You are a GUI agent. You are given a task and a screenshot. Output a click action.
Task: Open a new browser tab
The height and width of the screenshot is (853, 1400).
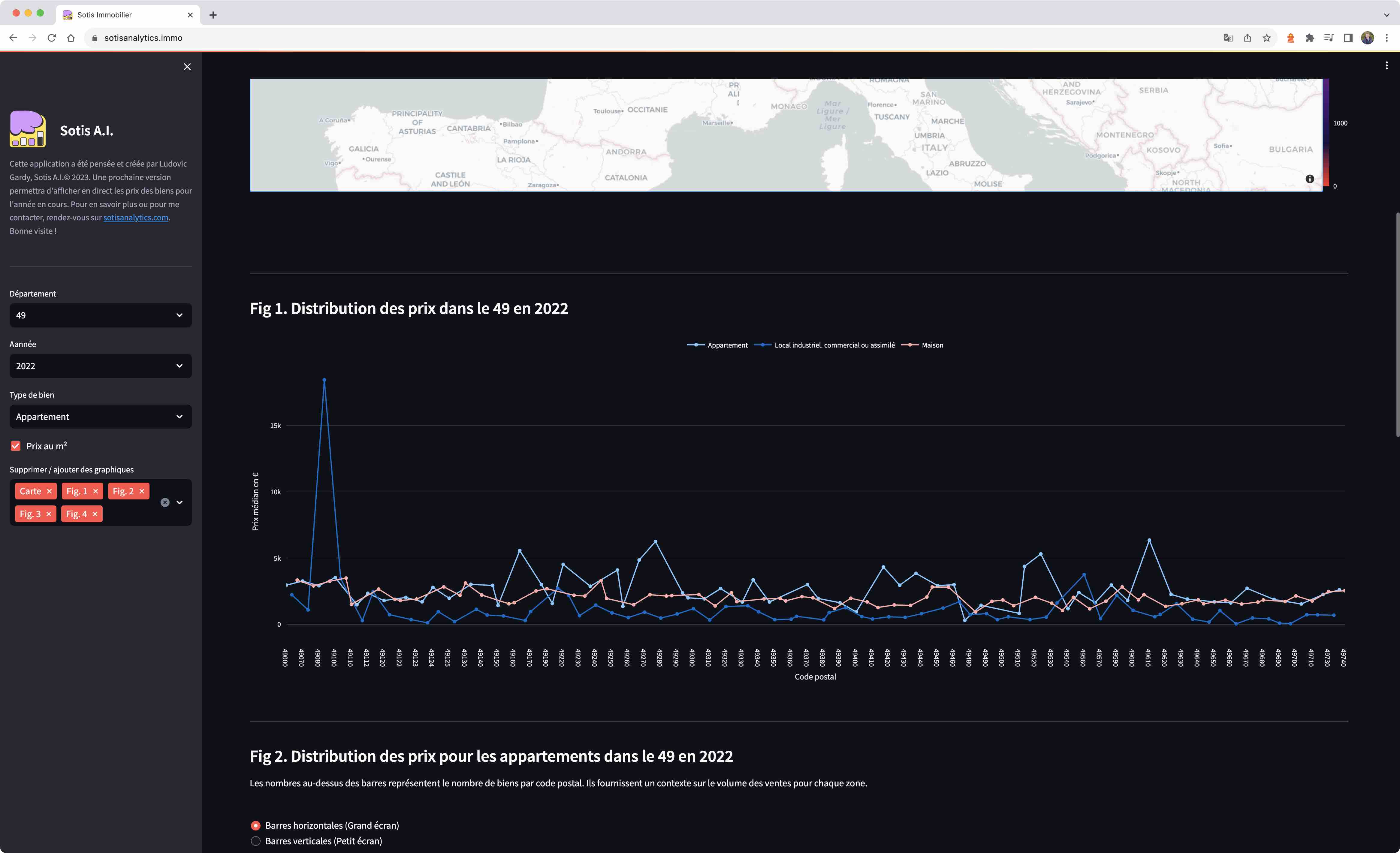pyautogui.click(x=213, y=15)
